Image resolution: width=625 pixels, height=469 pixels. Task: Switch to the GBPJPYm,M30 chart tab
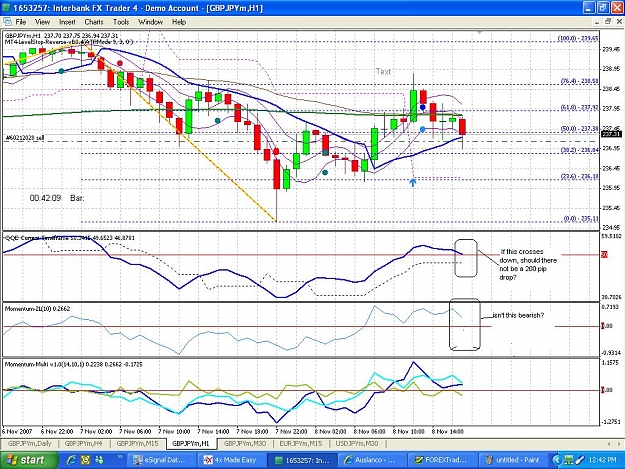(245, 443)
